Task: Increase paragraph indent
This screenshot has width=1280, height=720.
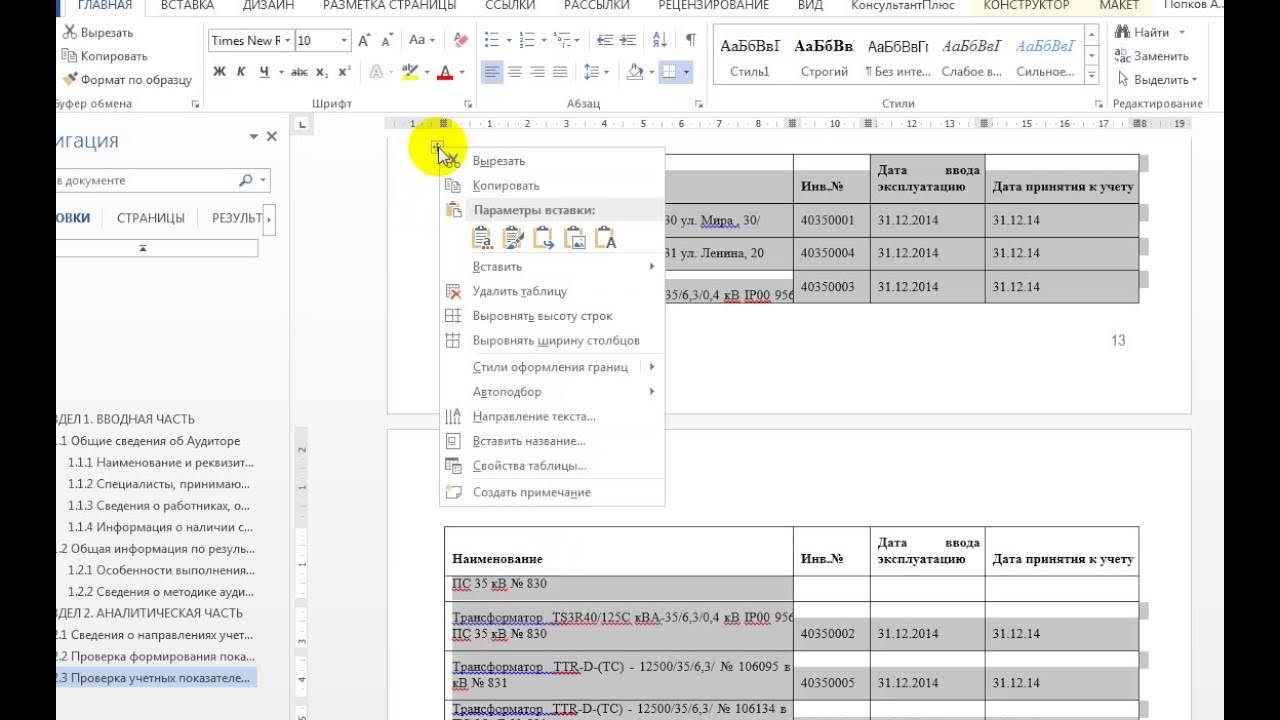Action: (629, 40)
